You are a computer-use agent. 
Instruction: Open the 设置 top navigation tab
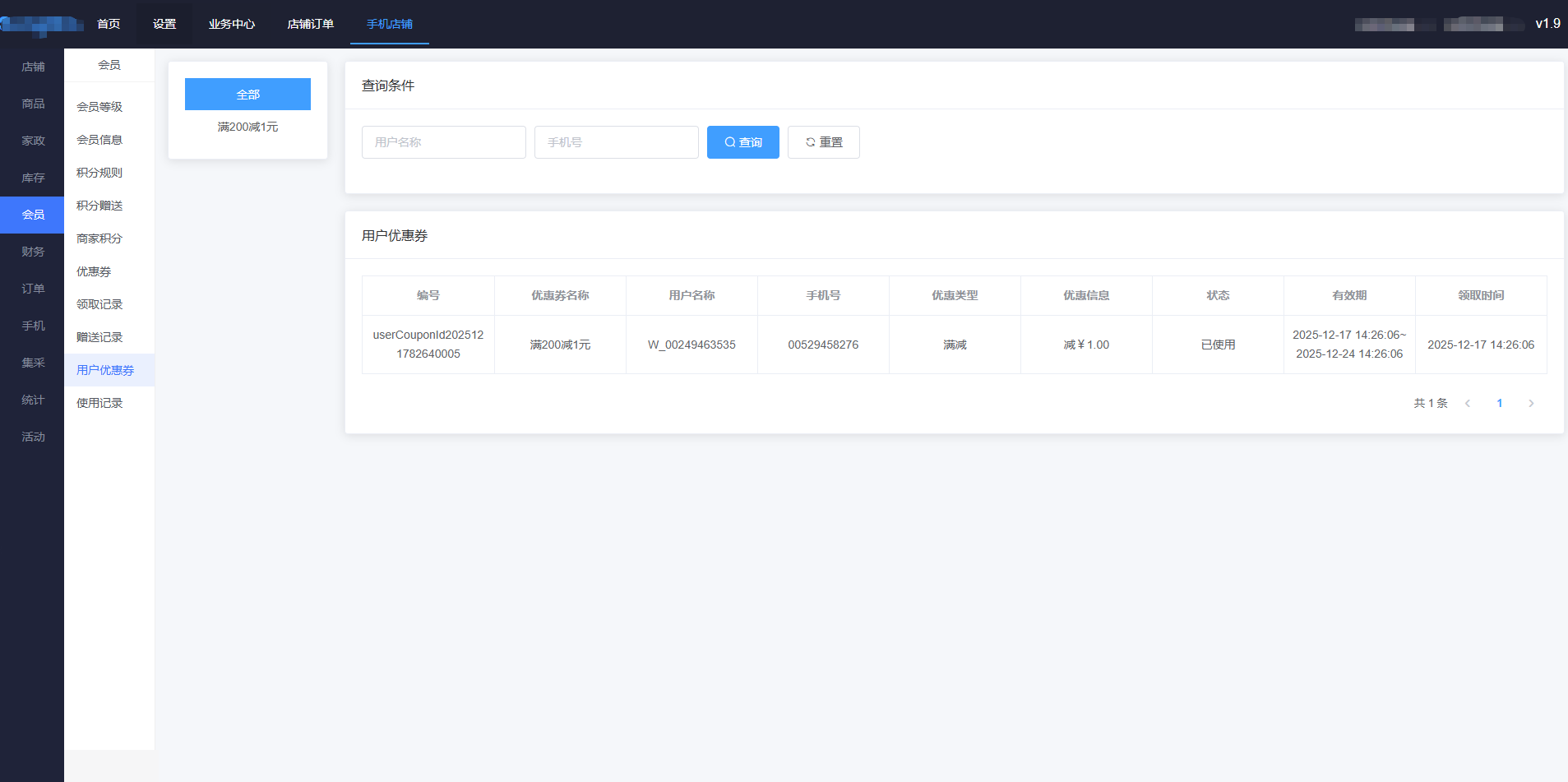[x=164, y=24]
